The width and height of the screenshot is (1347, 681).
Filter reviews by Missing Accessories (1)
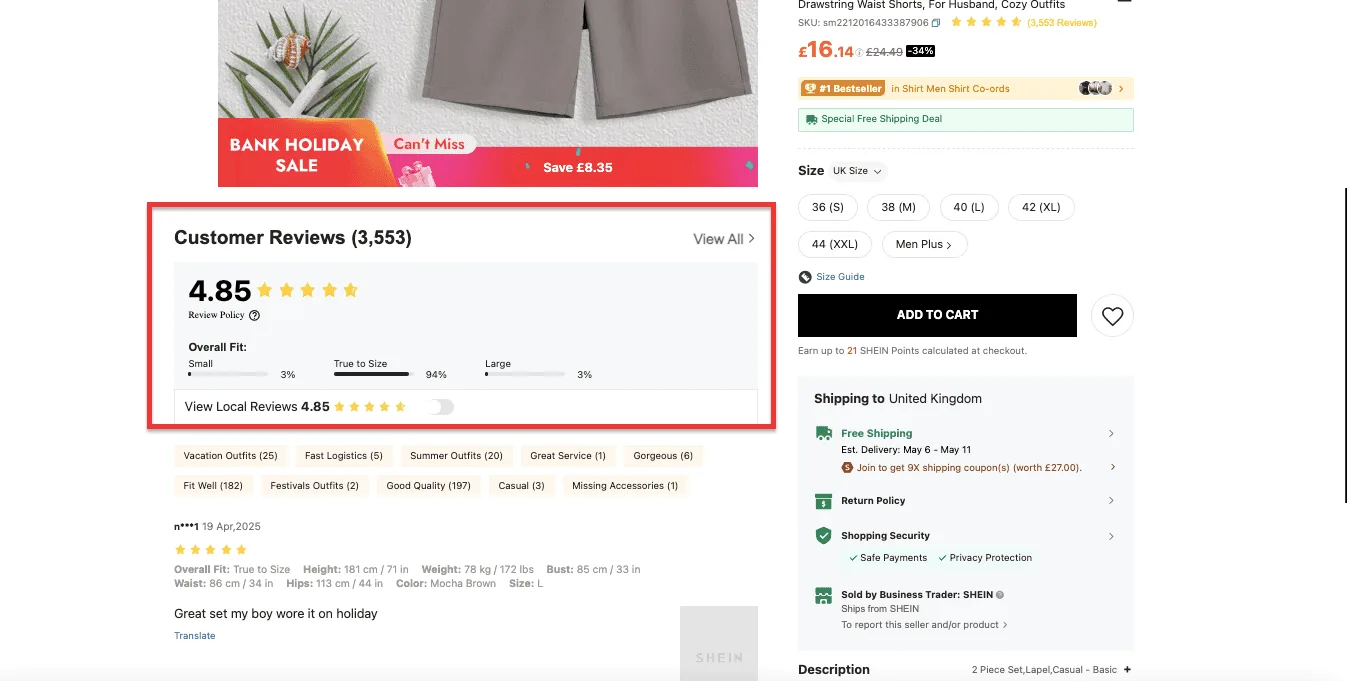[625, 486]
